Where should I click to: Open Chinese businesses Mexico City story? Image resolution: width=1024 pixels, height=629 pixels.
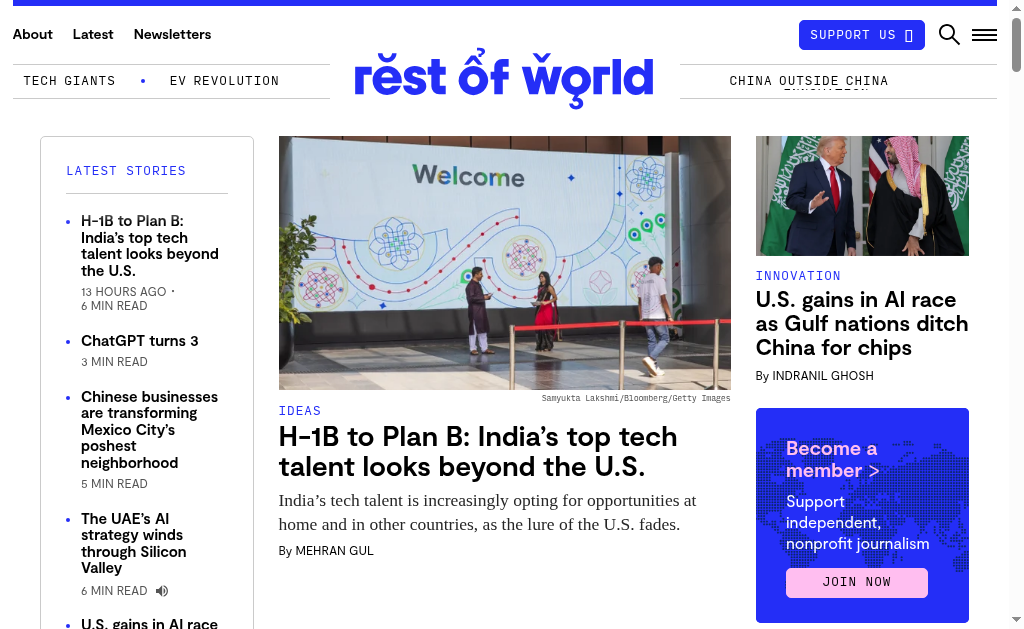[x=149, y=430]
